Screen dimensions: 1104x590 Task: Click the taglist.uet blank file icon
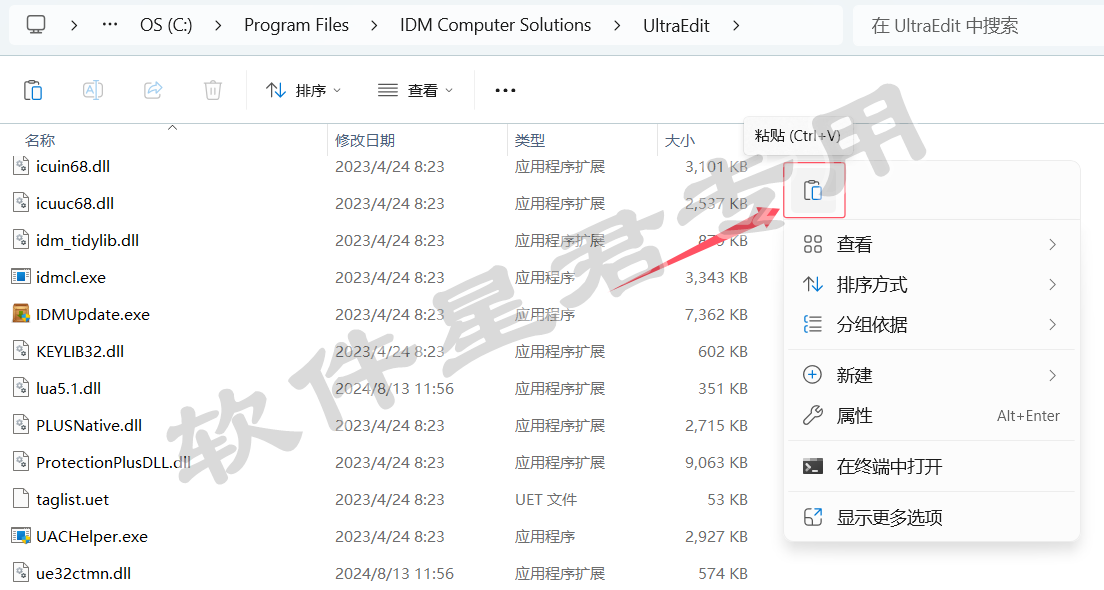pos(21,498)
